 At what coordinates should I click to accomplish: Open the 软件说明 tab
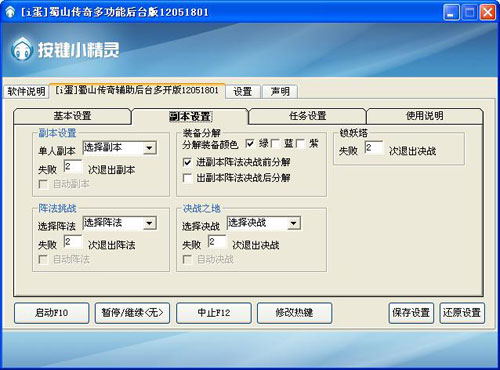click(27, 91)
